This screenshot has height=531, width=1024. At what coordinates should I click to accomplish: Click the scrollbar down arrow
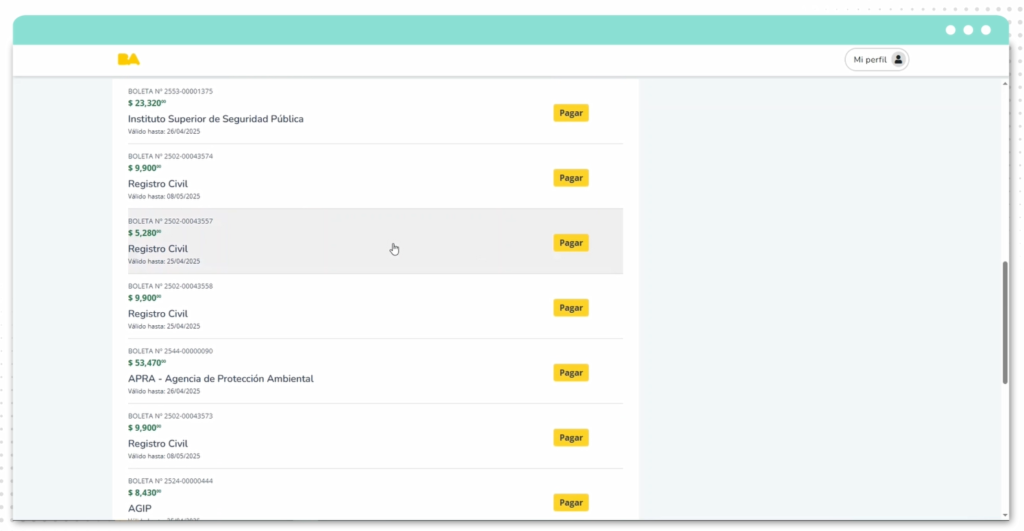pyautogui.click(x=1005, y=513)
